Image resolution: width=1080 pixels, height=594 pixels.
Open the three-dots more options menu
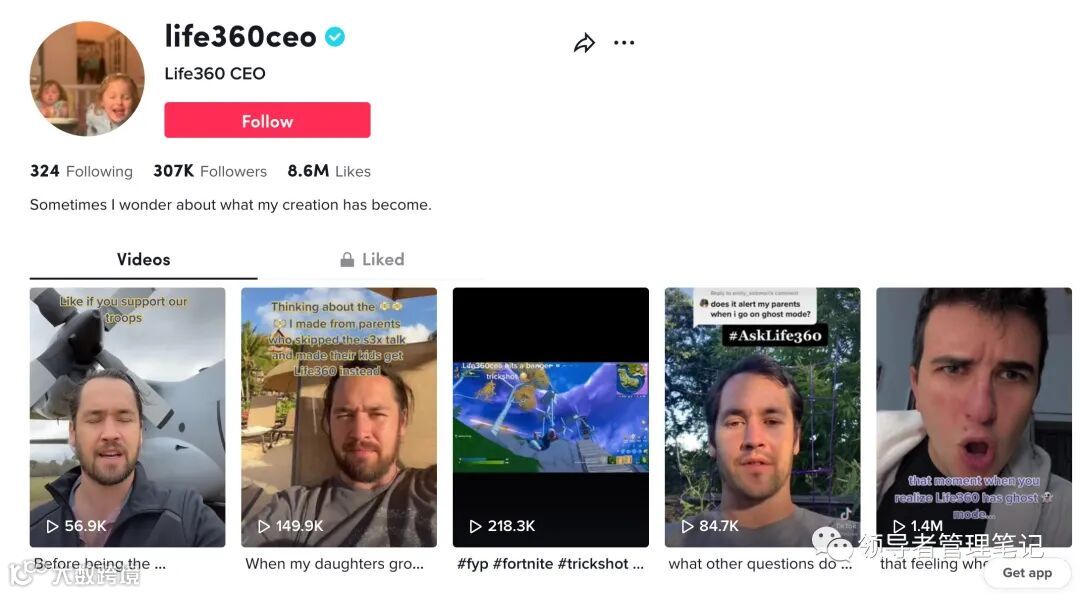point(624,43)
